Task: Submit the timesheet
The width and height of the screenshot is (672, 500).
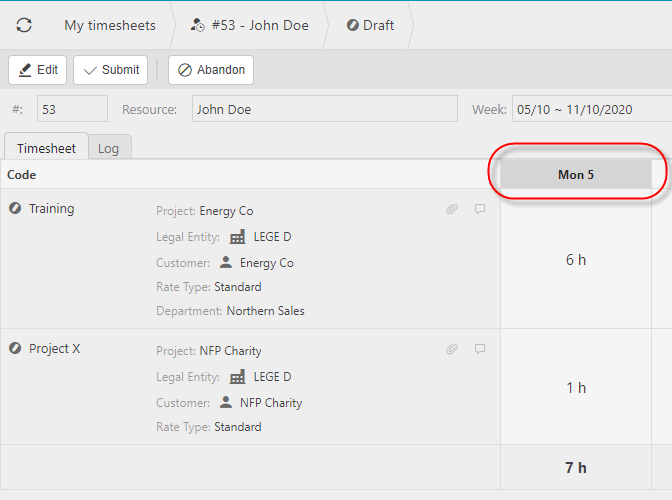Action: 111,70
